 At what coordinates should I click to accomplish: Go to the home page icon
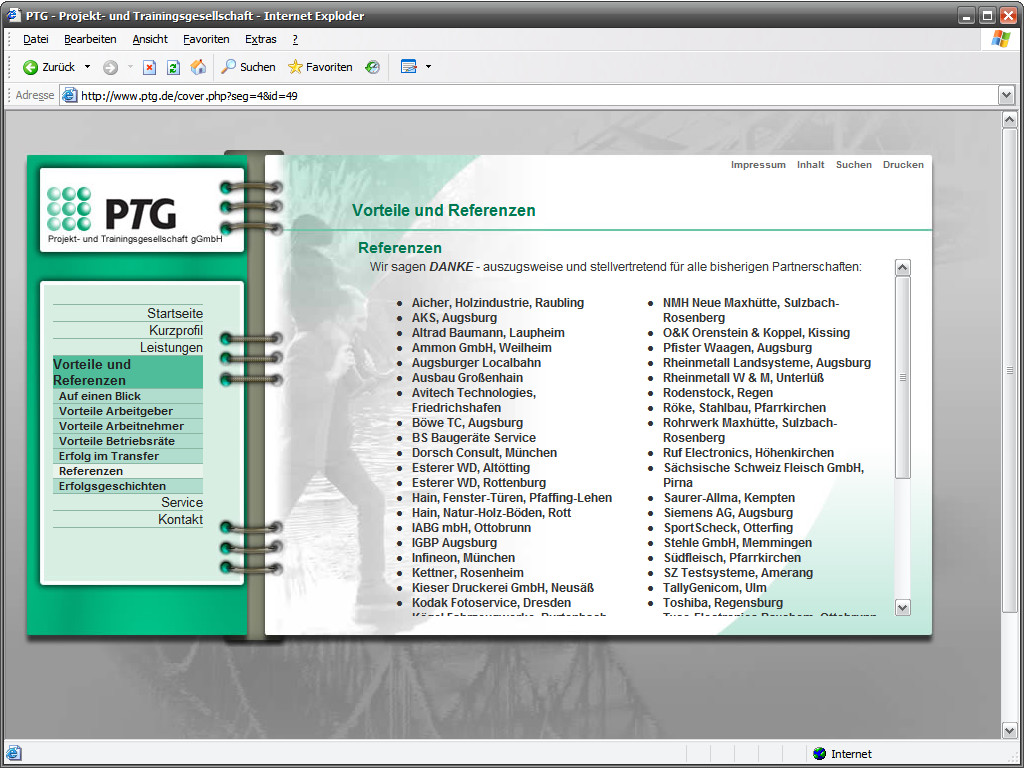point(198,67)
